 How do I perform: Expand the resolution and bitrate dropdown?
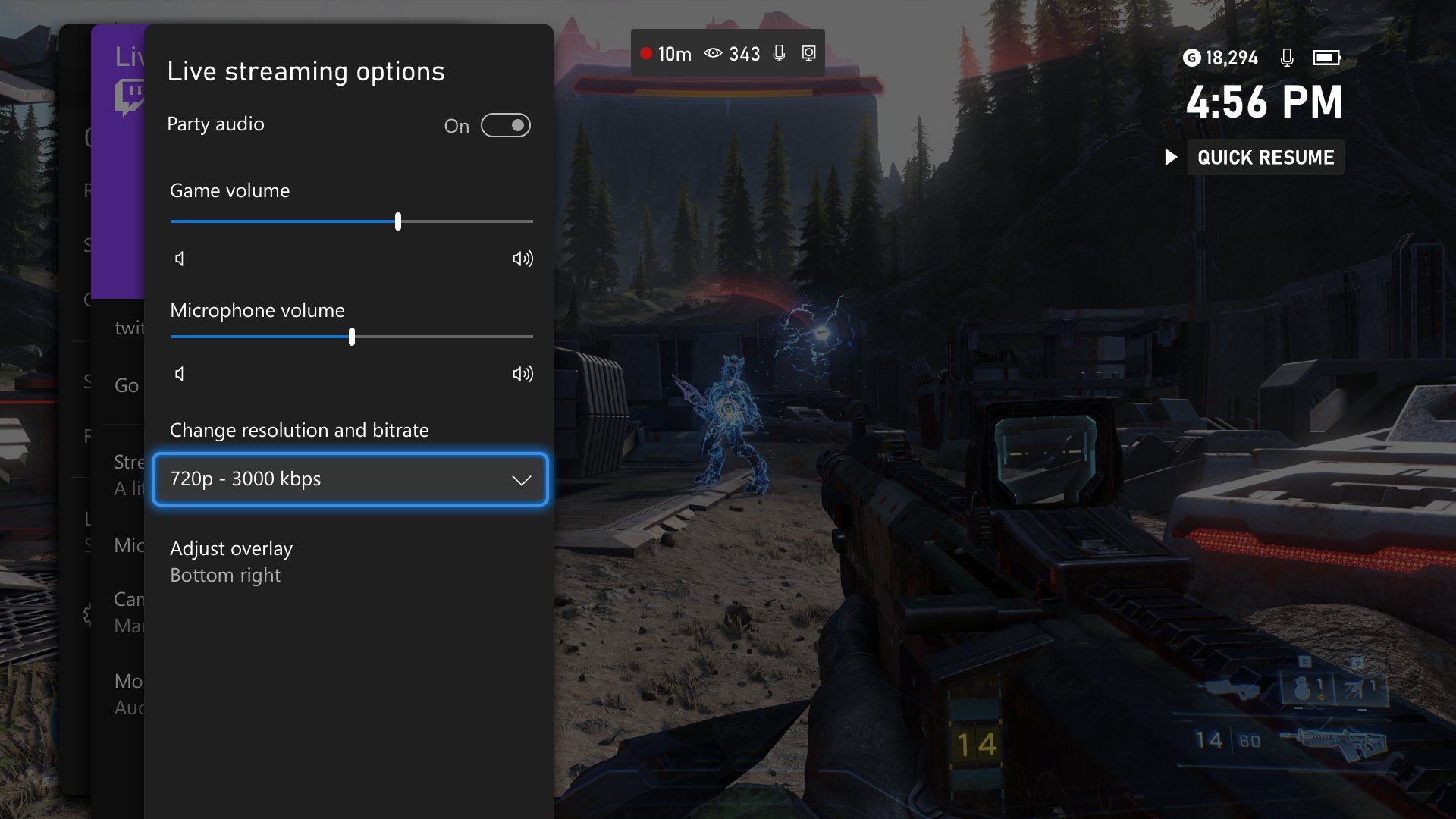[x=350, y=479]
